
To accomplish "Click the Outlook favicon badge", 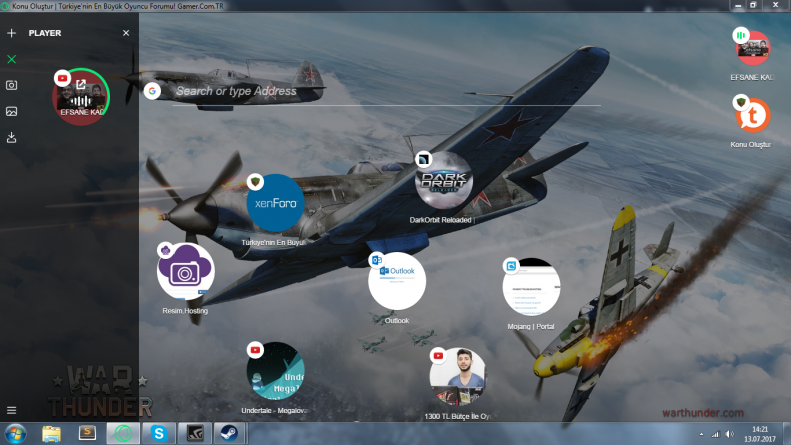I will (x=377, y=260).
